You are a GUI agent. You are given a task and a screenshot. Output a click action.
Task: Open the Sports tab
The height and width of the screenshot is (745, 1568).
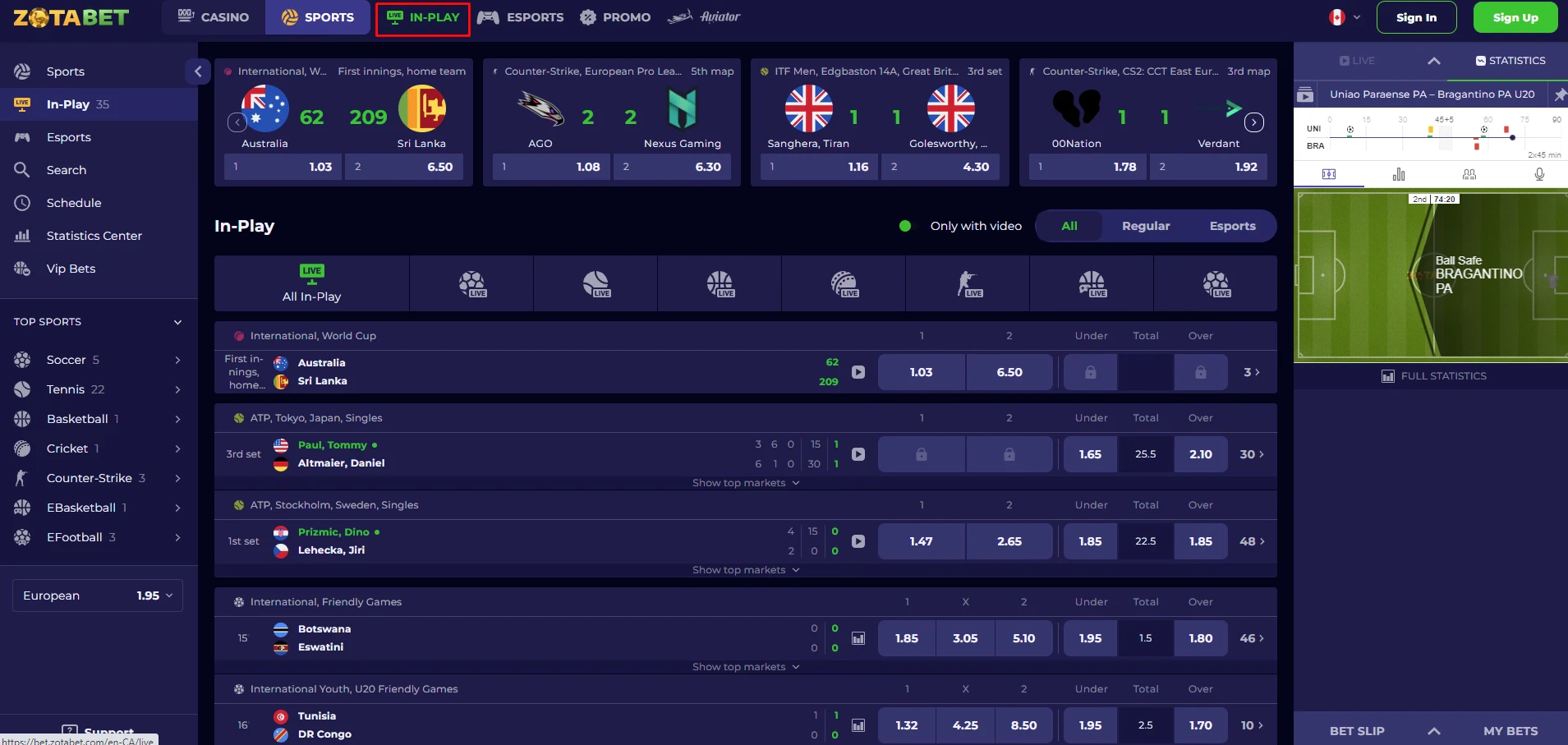pyautogui.click(x=318, y=17)
